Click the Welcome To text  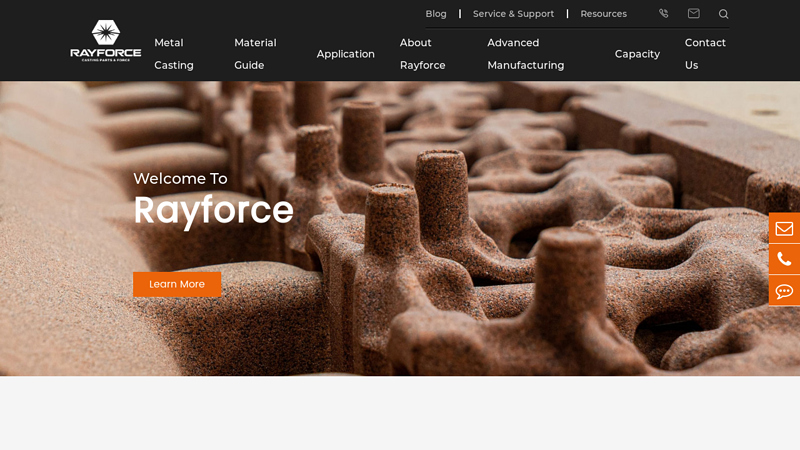click(x=181, y=178)
